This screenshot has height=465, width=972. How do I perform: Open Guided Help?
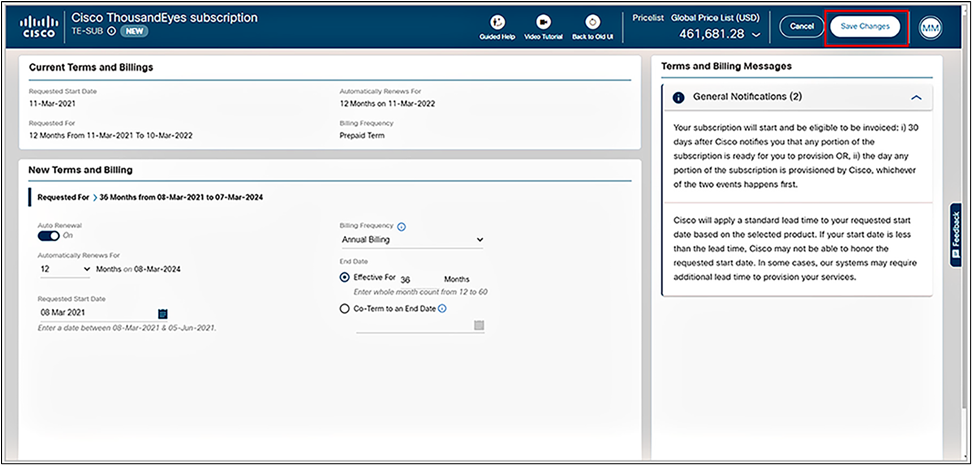tap(497, 27)
